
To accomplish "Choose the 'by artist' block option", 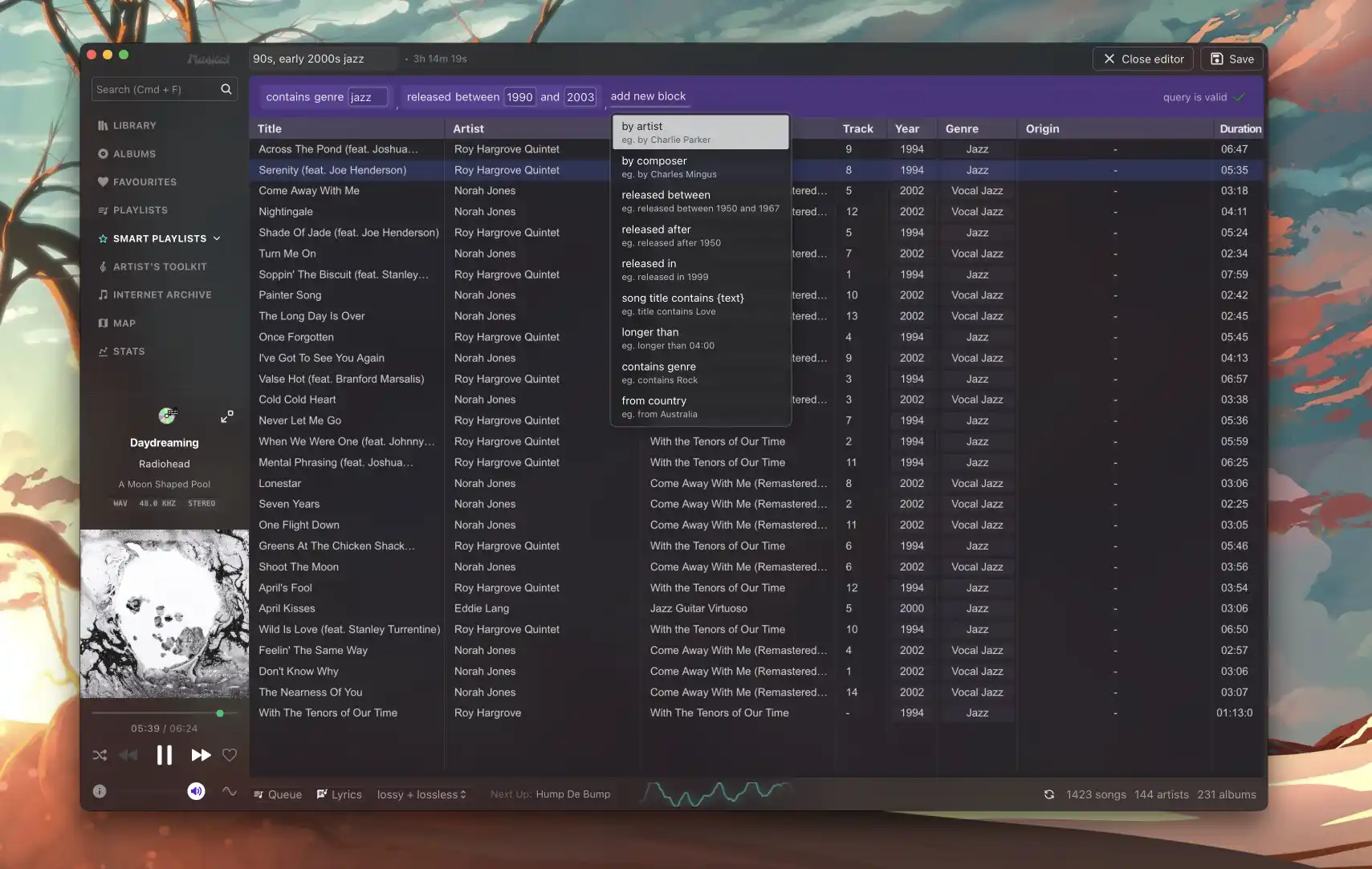I will (x=701, y=132).
